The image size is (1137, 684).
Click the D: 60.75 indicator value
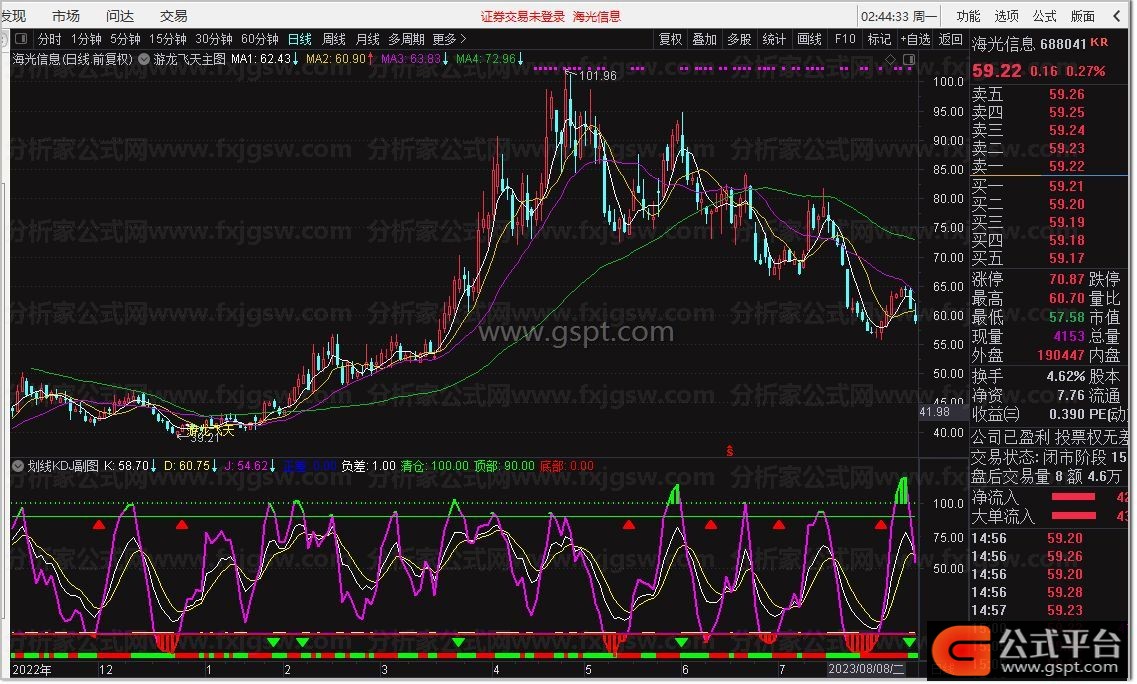(x=191, y=466)
